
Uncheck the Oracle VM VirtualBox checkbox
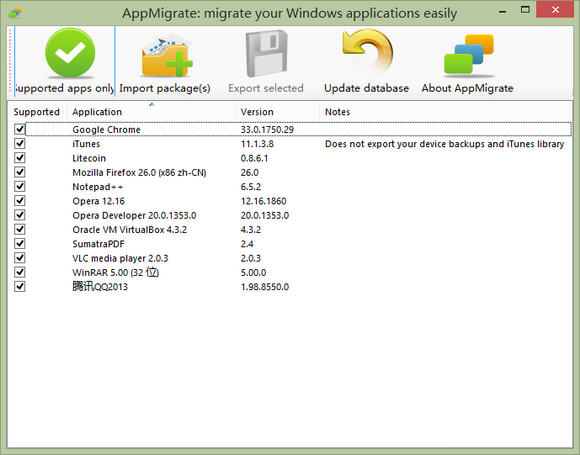click(20, 229)
